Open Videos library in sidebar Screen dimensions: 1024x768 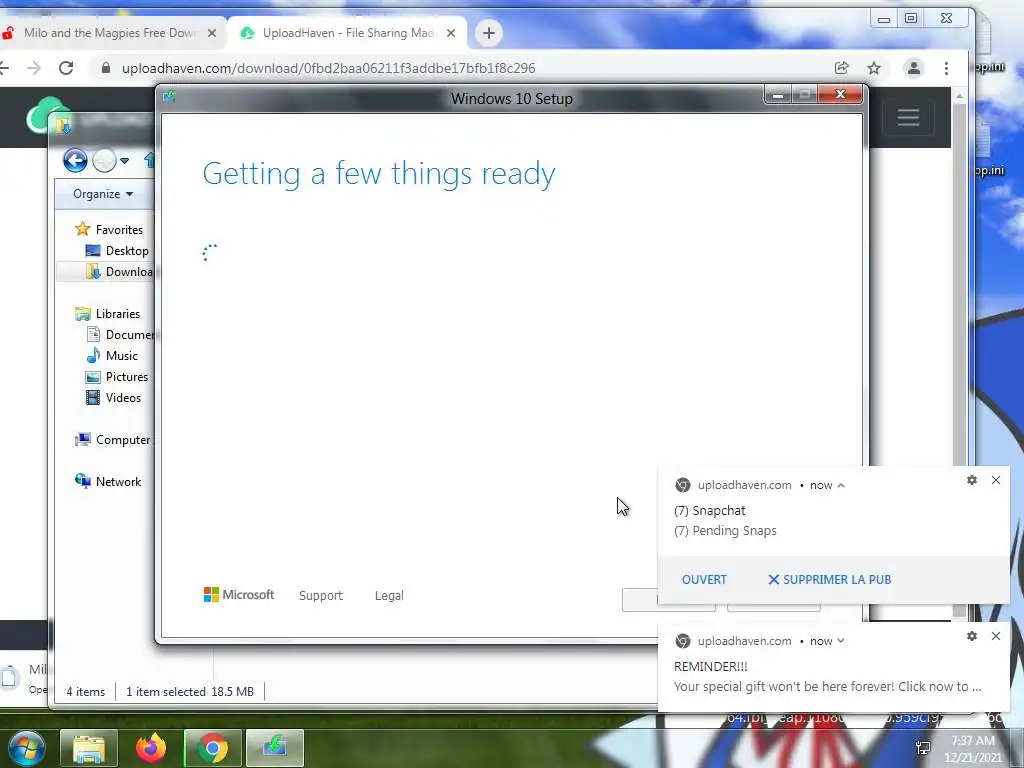click(113, 398)
